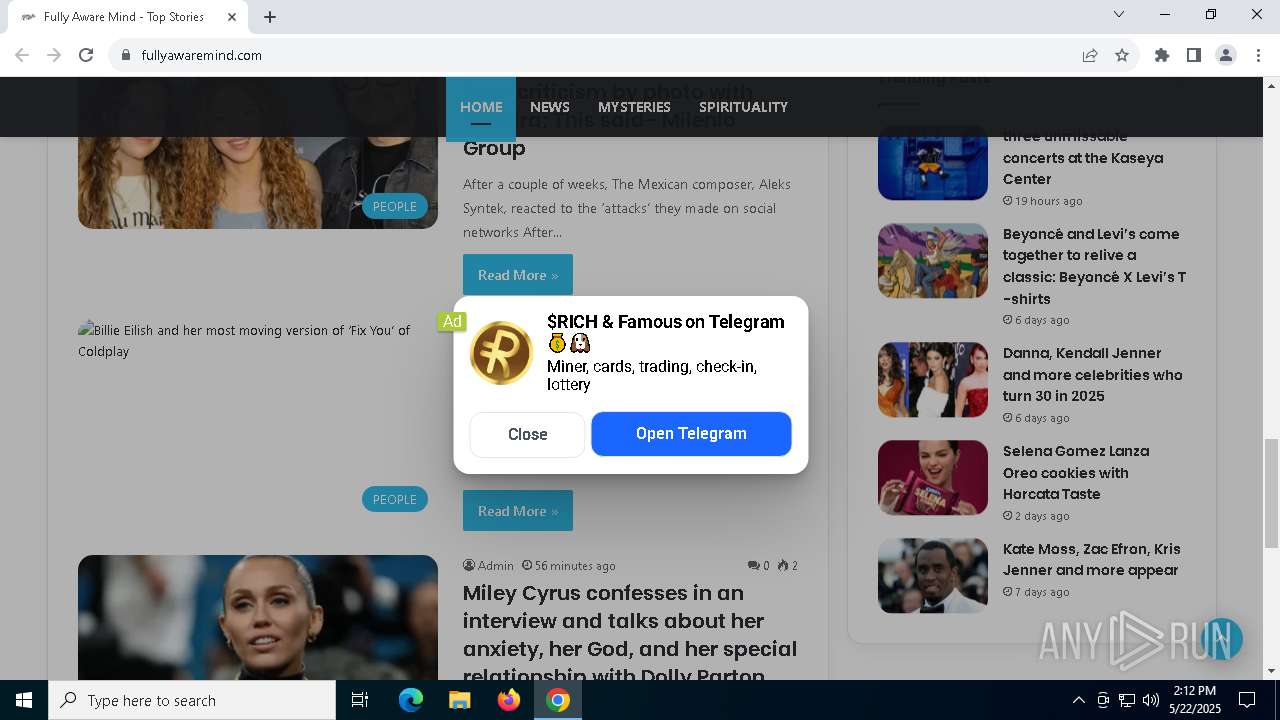Image resolution: width=1280 pixels, height=720 pixels.
Task: Click the volume speaker tray icon
Action: tap(1151, 700)
